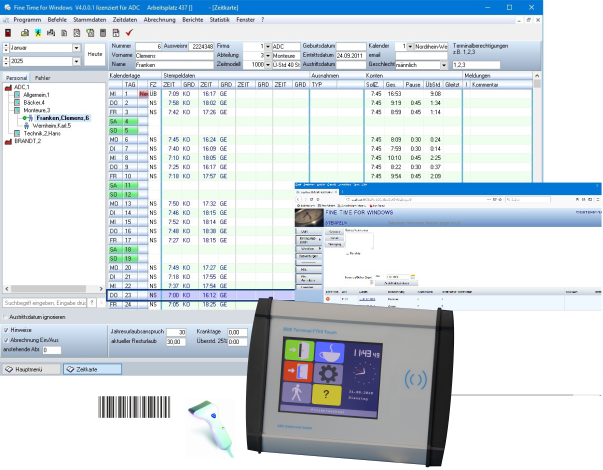
Task: Toggle Abrechnung Ein/Aus checkbox
Action: (x=5, y=340)
